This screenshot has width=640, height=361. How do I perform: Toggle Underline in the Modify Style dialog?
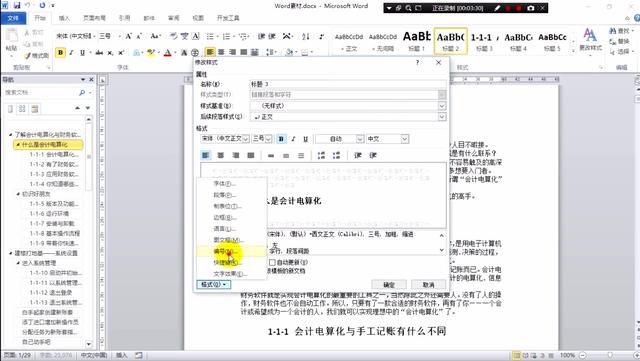(305, 139)
